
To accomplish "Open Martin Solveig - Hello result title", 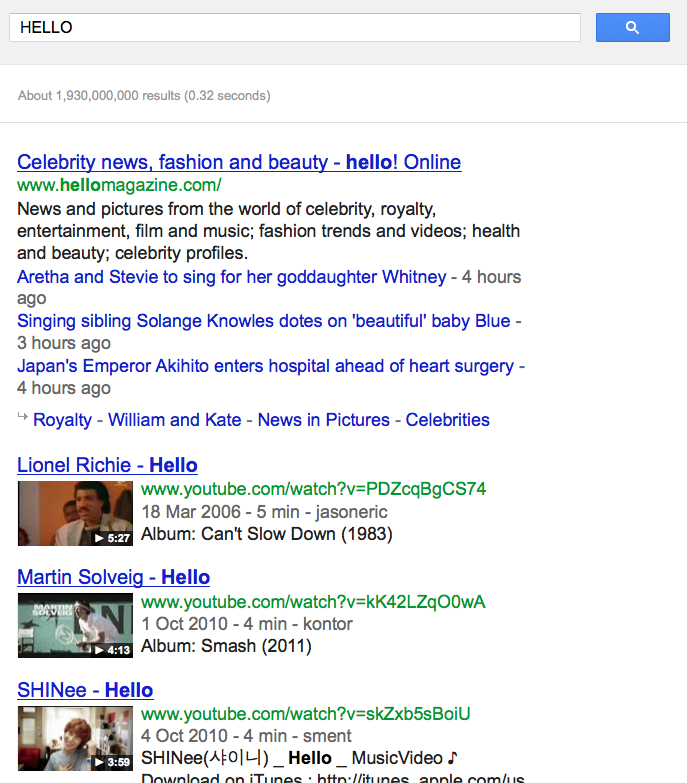I will point(113,577).
